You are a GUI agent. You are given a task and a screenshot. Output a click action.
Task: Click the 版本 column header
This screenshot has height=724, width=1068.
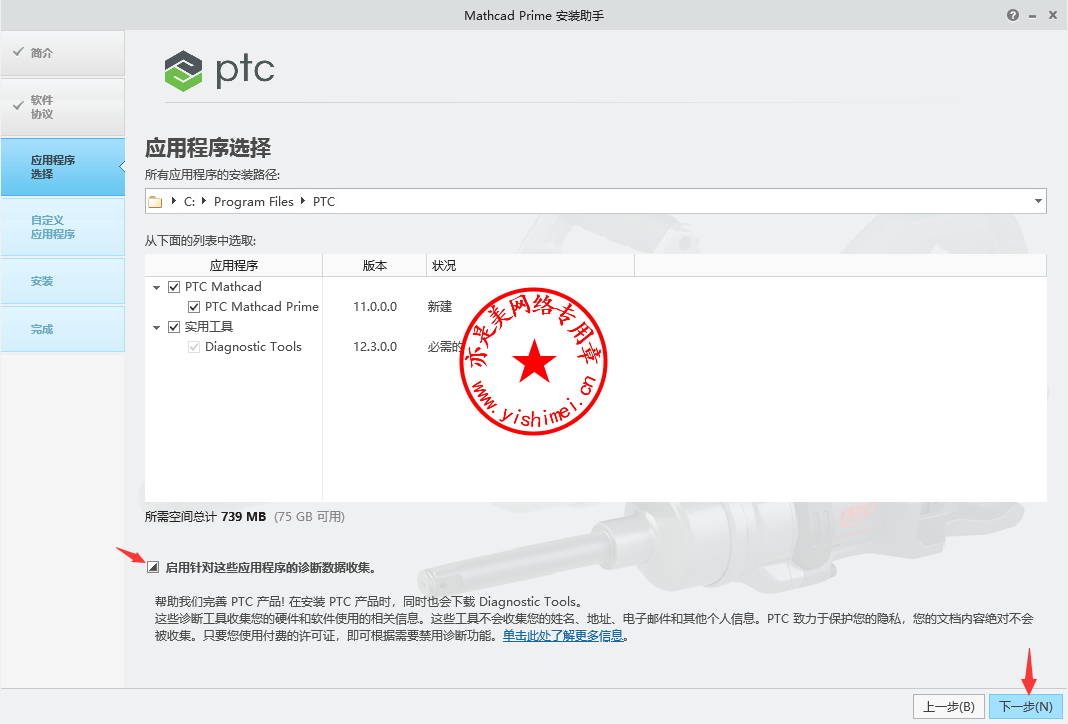375,266
